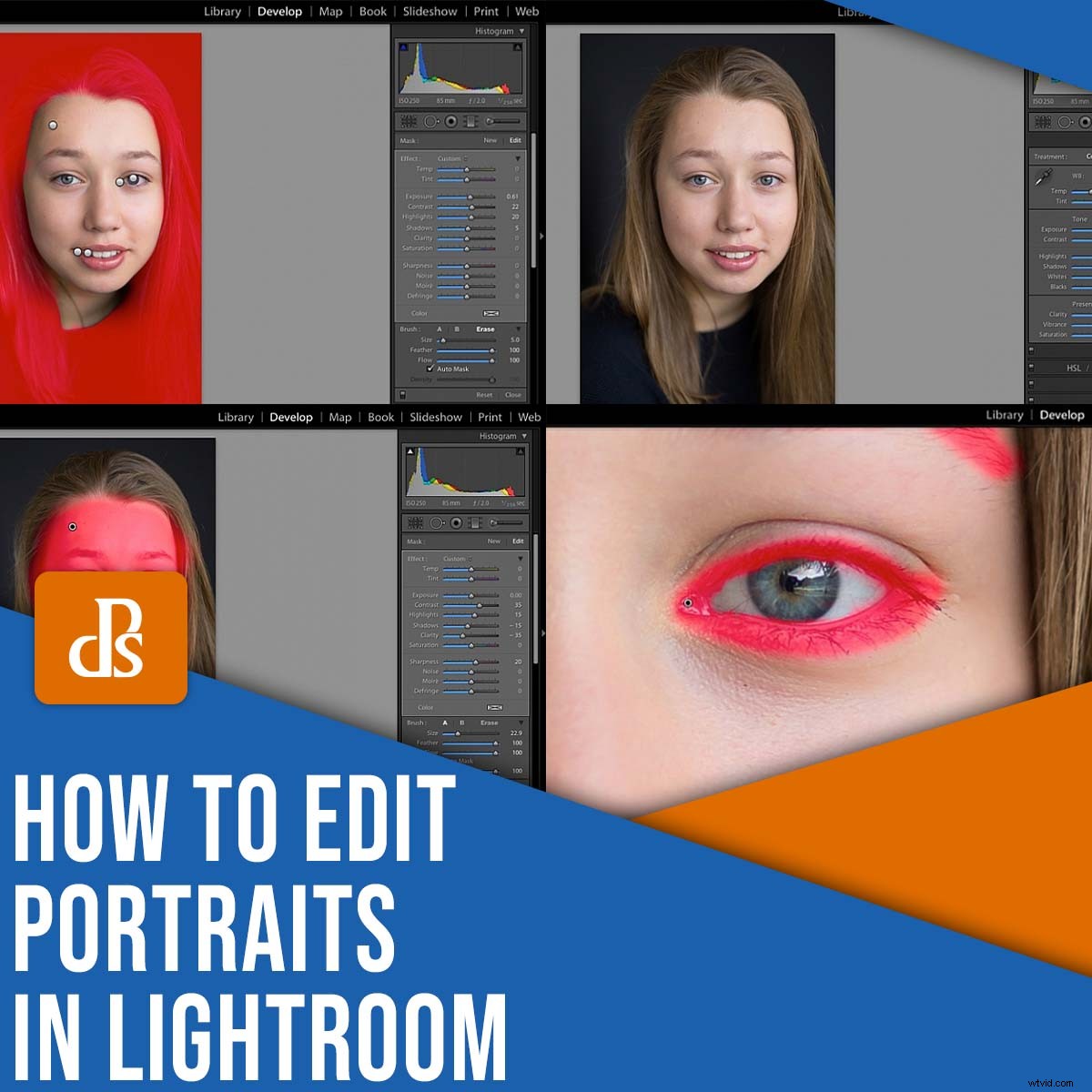Switch to brush B
The image size is (1092, 1092).
tap(456, 329)
